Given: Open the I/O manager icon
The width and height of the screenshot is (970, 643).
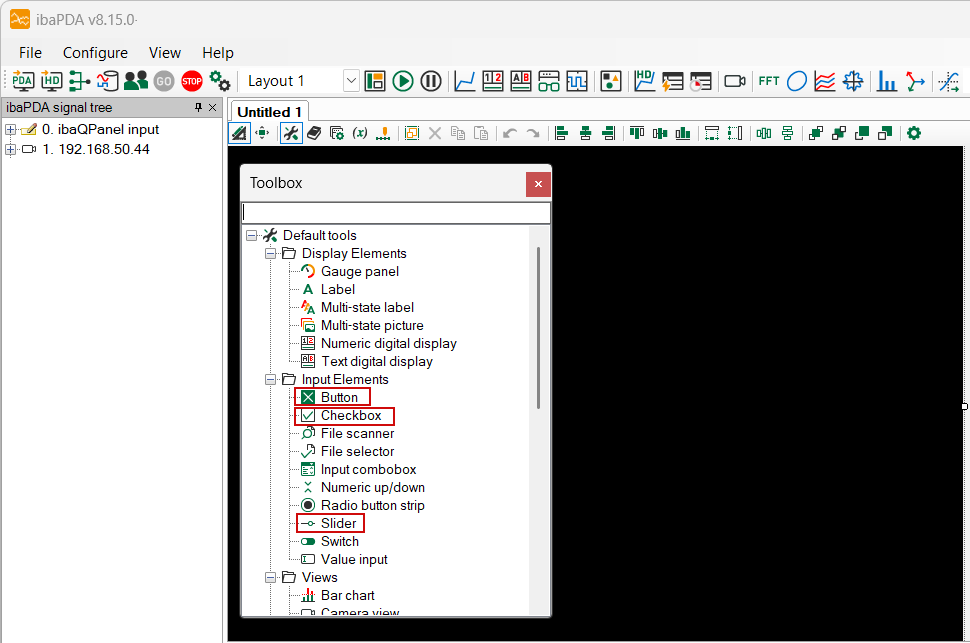Looking at the screenshot, I should click(79, 81).
